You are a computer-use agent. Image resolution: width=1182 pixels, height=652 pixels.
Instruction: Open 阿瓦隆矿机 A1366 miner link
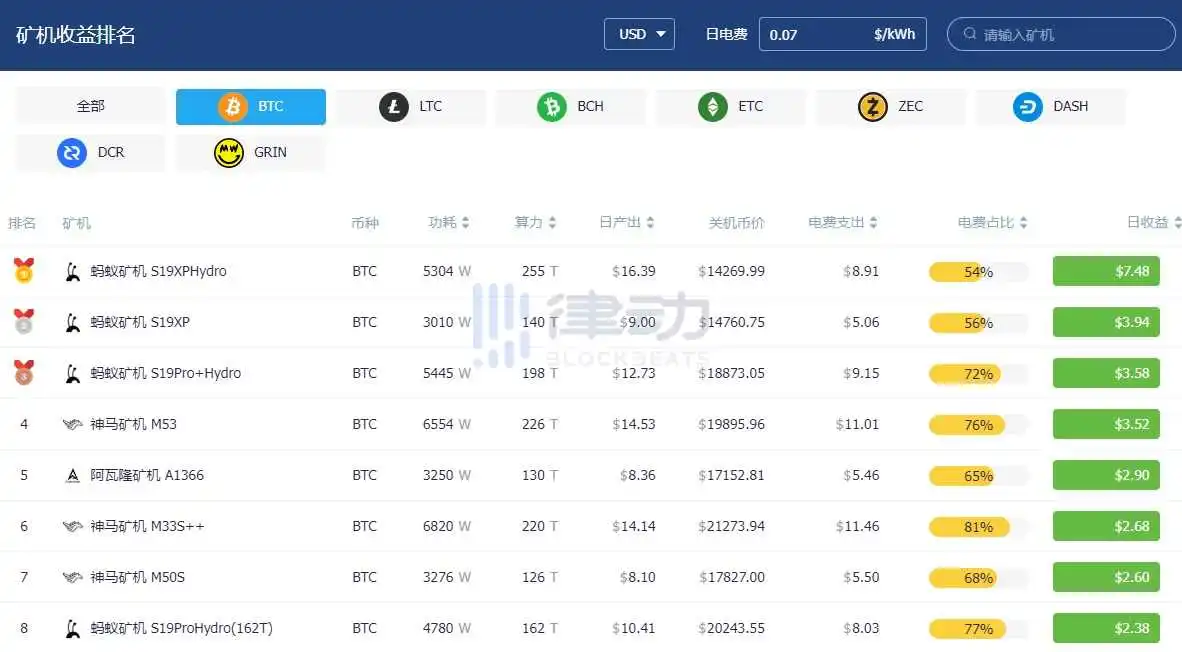coord(147,476)
